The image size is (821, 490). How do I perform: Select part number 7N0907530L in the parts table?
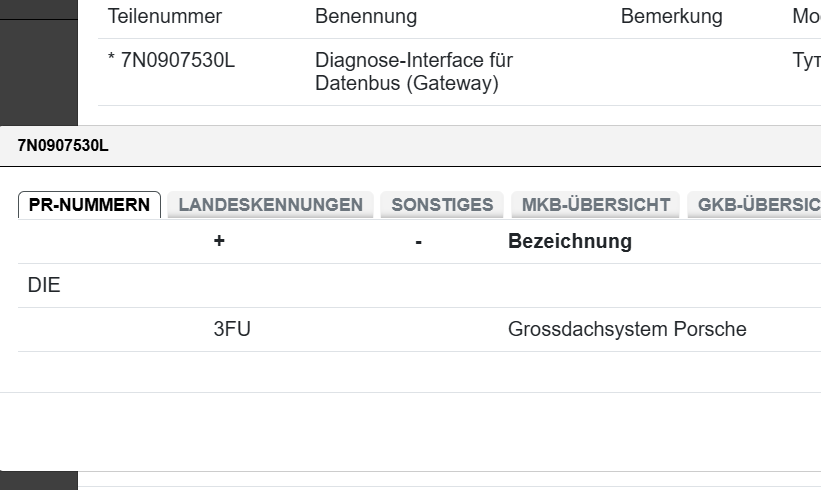171,61
